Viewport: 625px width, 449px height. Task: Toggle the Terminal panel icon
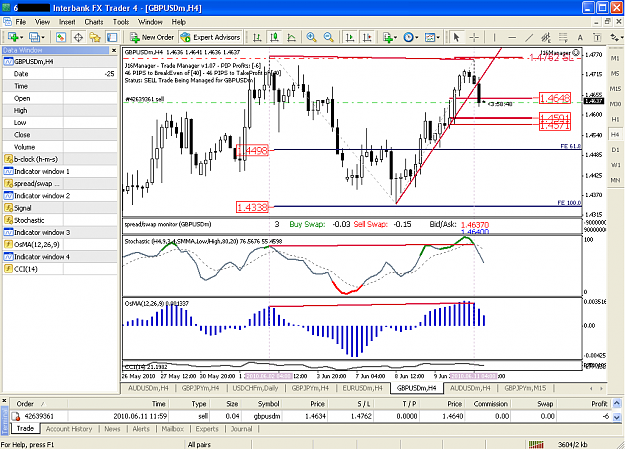click(x=112, y=37)
